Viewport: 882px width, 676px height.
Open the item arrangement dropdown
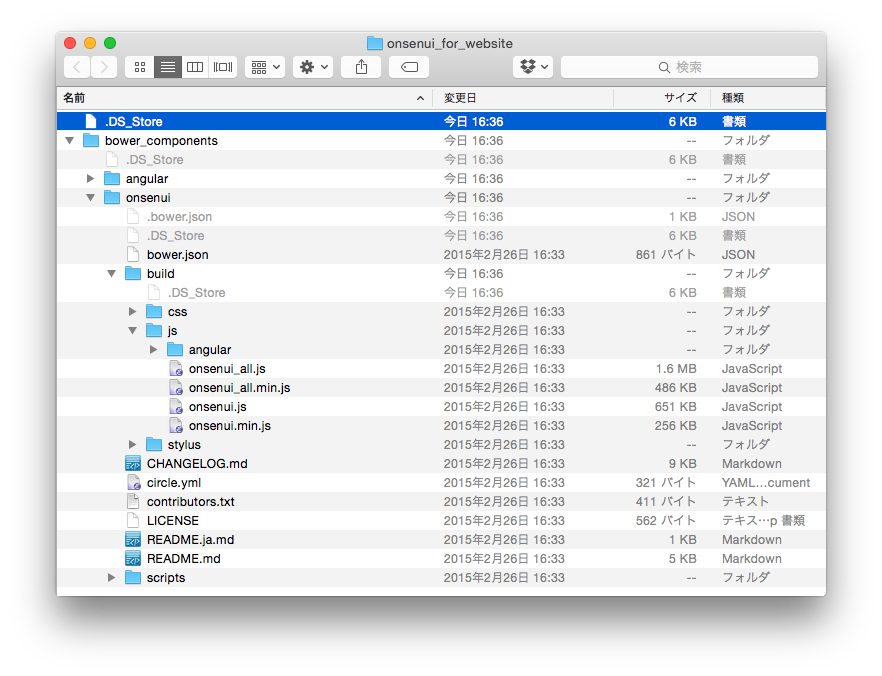tap(265, 67)
